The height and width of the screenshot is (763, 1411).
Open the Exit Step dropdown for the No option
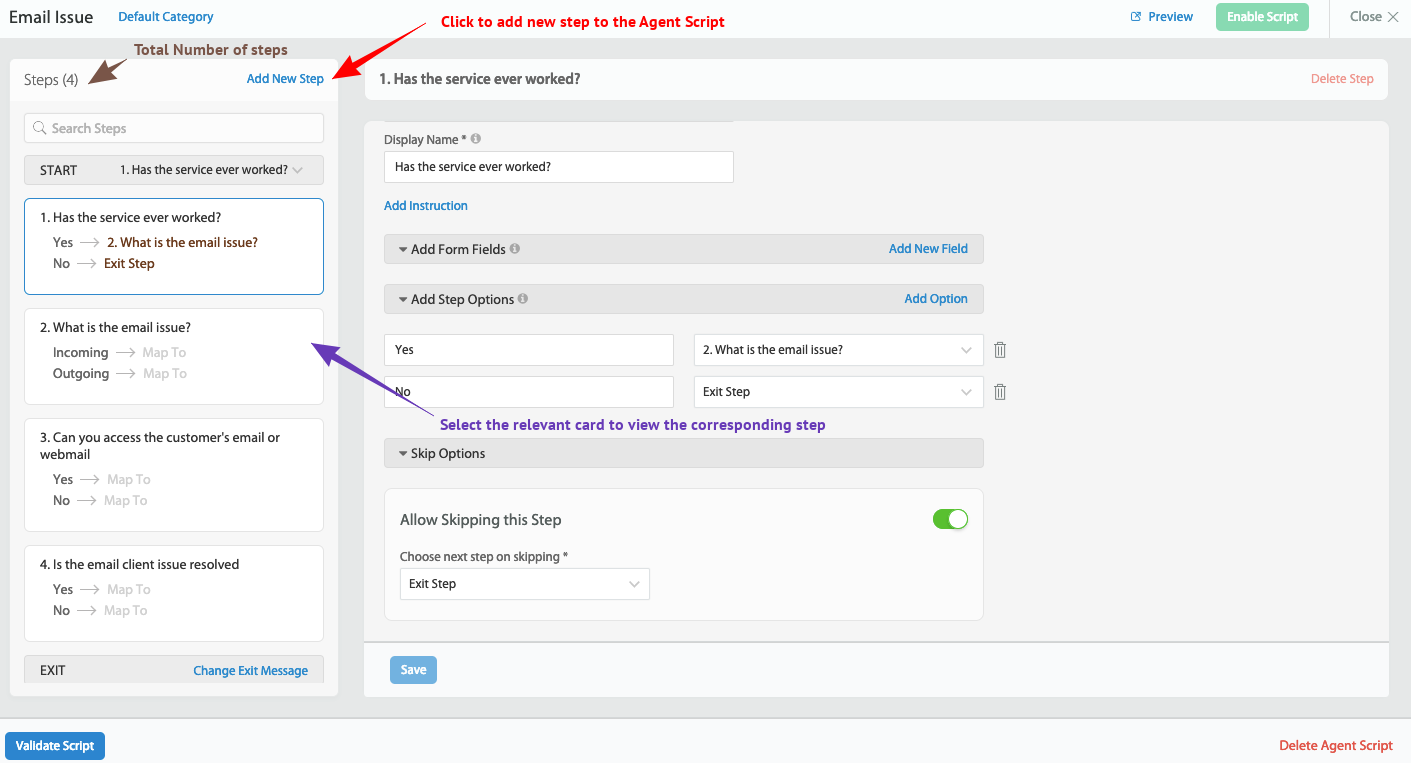coord(965,391)
